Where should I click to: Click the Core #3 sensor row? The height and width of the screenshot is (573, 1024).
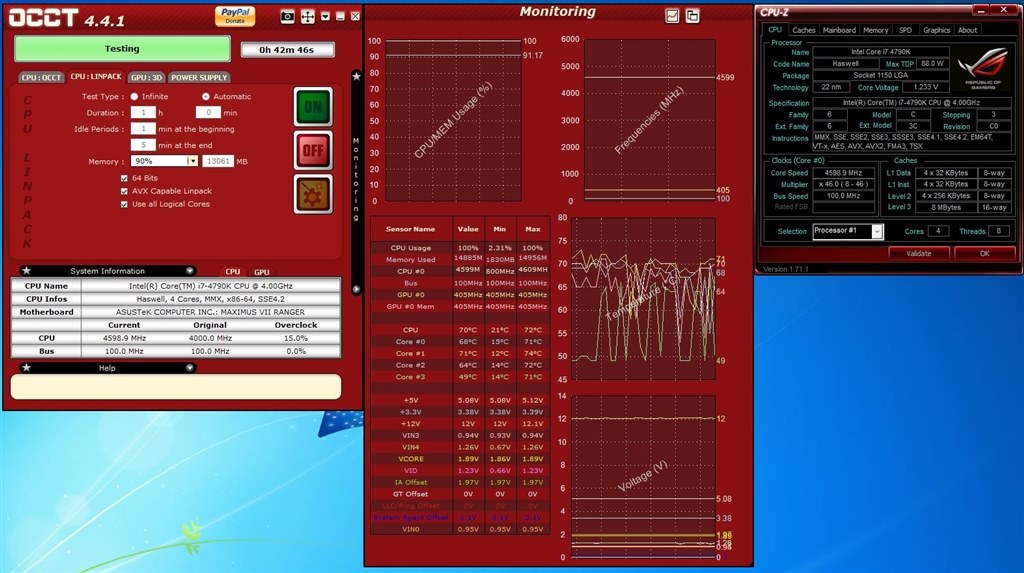point(460,376)
